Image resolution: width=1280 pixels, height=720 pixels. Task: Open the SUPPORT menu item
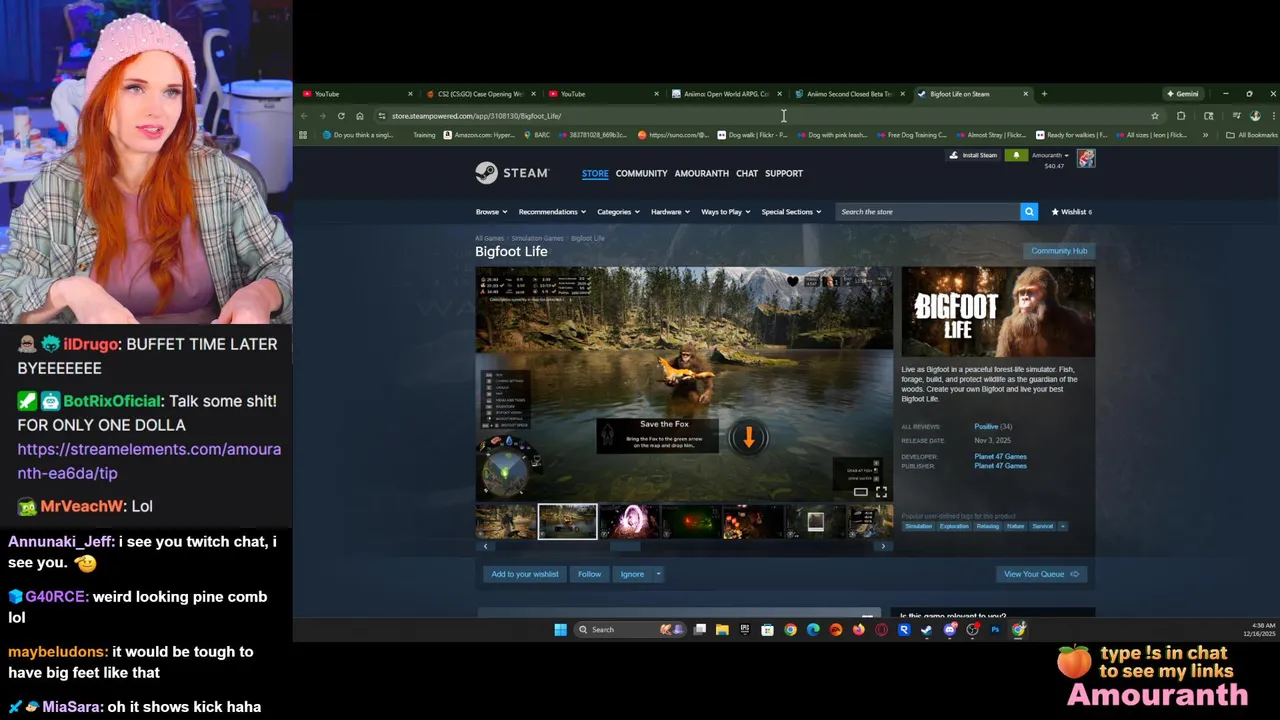tap(784, 173)
